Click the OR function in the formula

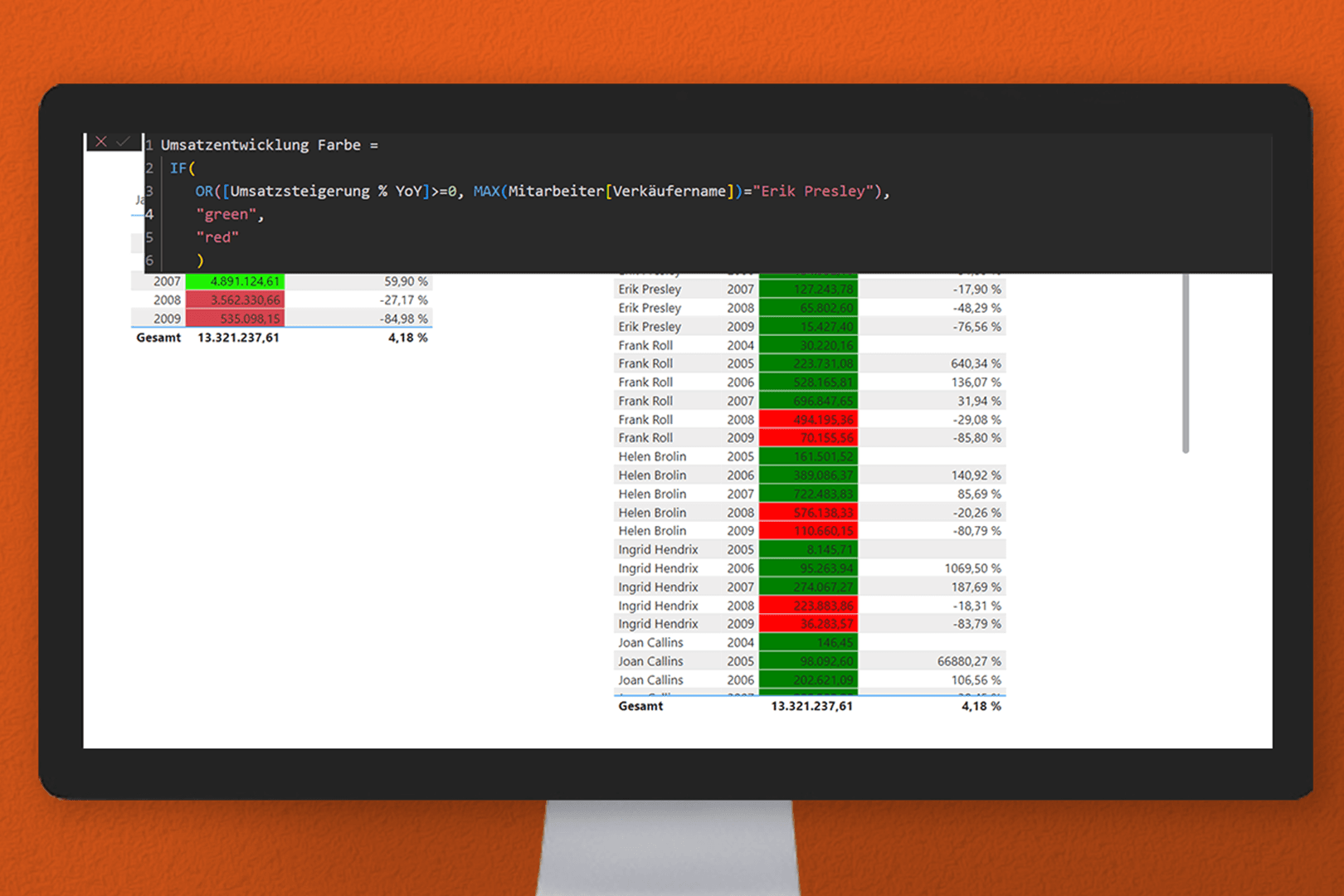point(204,192)
